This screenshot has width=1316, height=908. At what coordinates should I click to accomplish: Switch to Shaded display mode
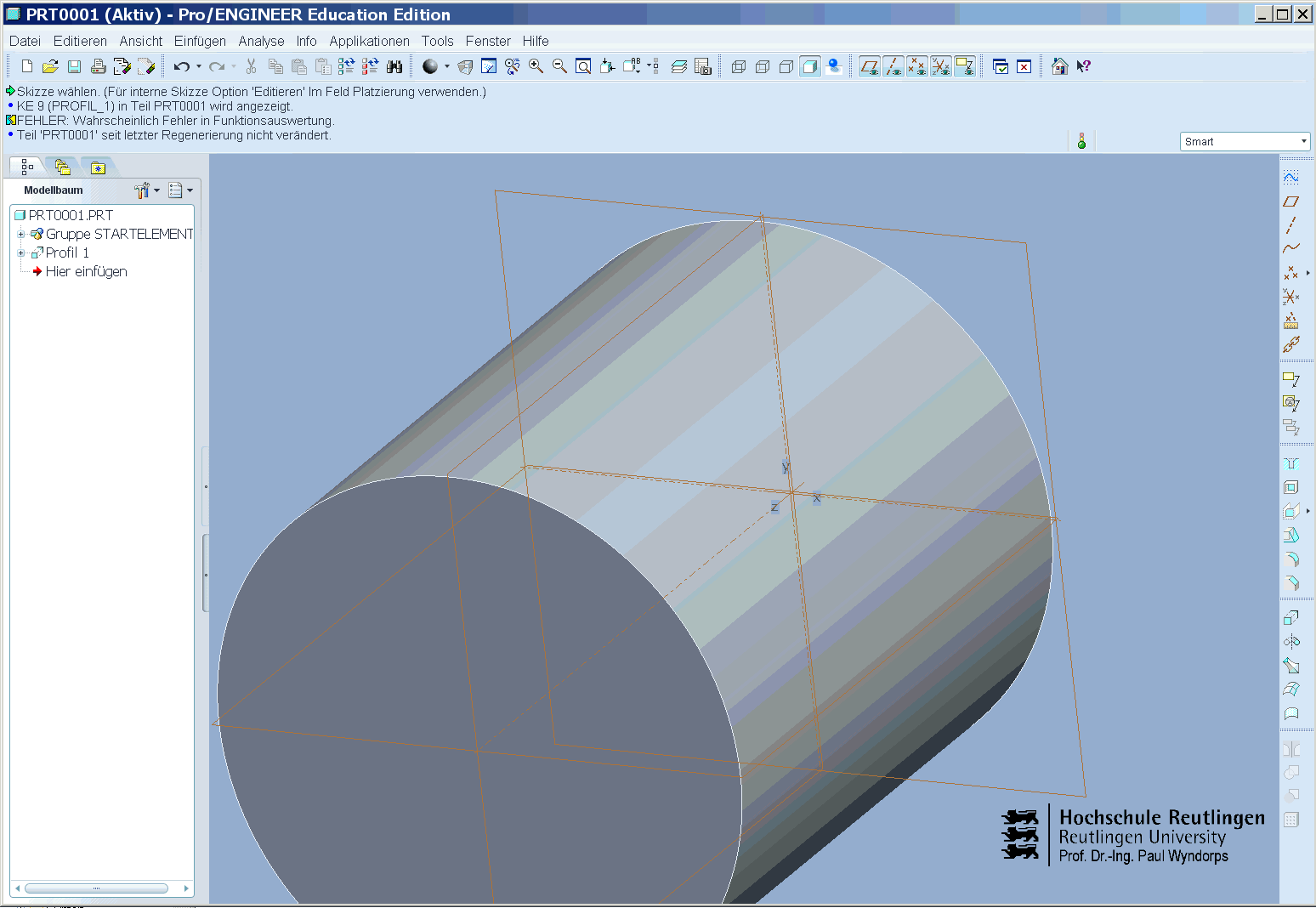[x=810, y=66]
